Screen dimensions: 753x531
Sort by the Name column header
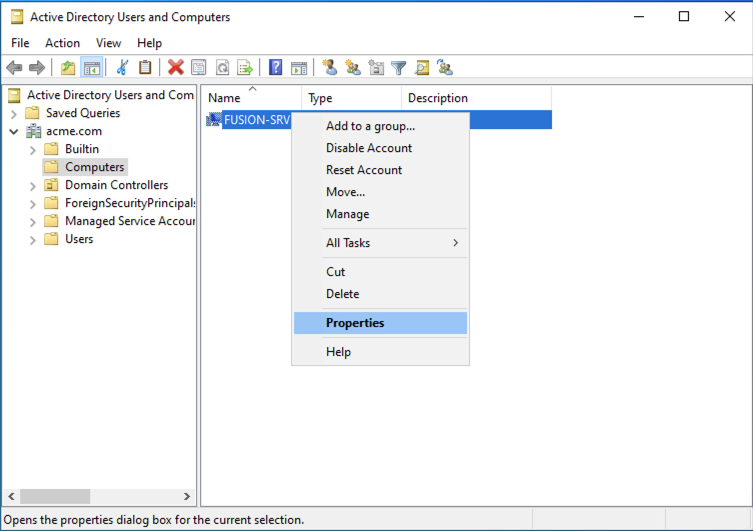coord(252,98)
